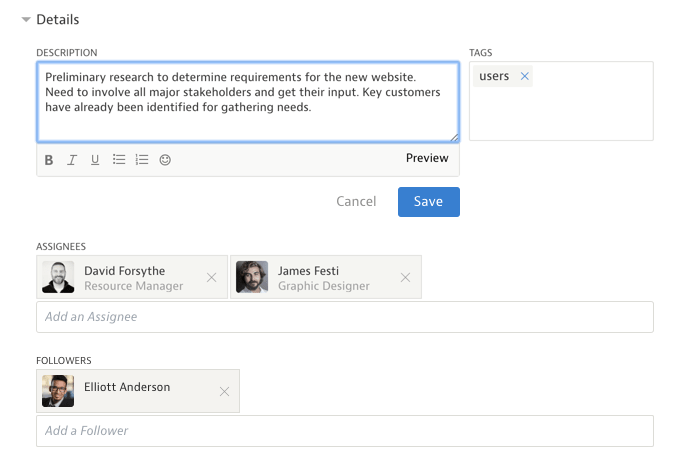The image size is (676, 461).
Task: Insert a numbered list
Action: [x=142, y=160]
